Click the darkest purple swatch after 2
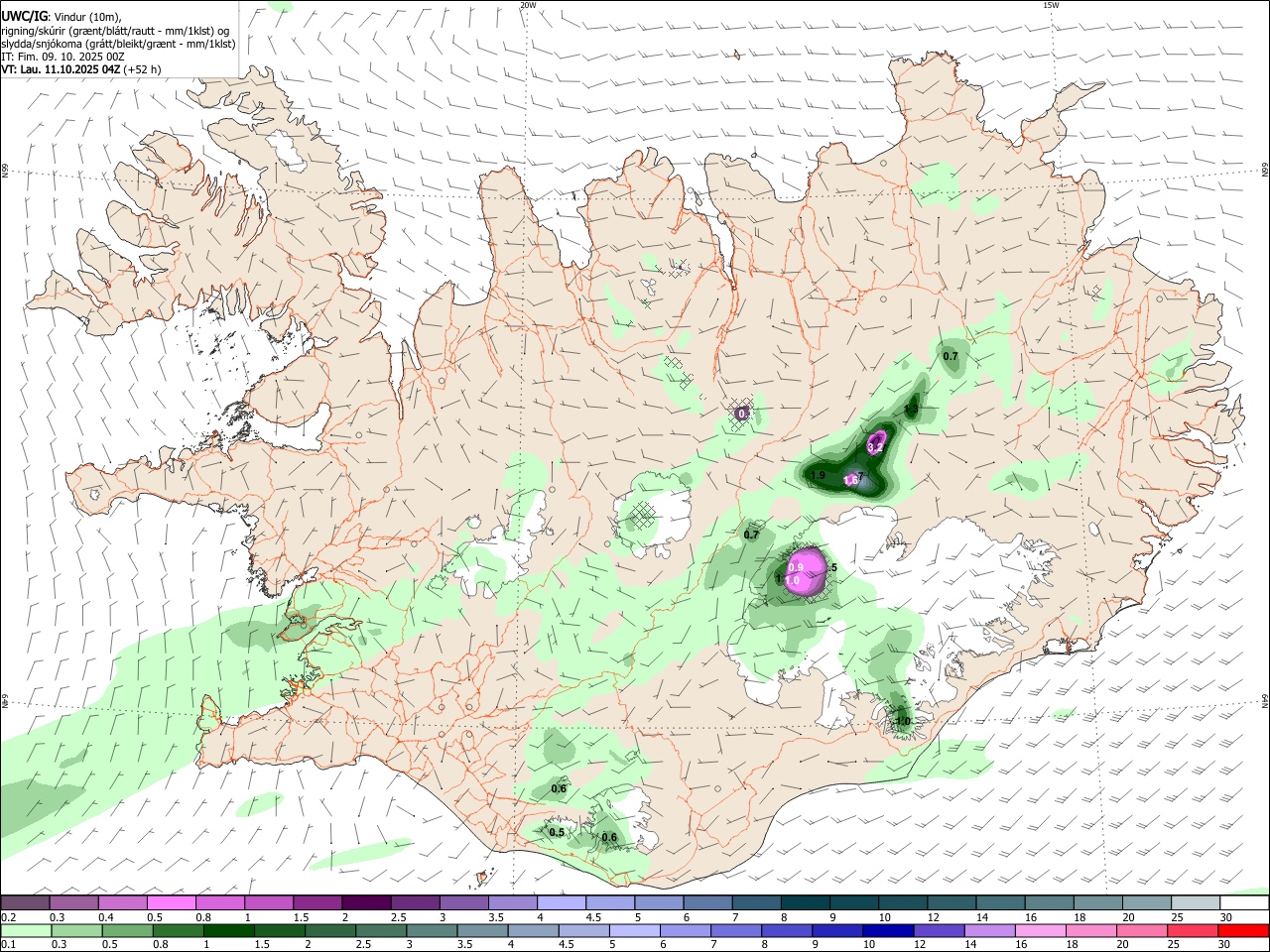This screenshot has width=1270, height=952. coord(366,902)
